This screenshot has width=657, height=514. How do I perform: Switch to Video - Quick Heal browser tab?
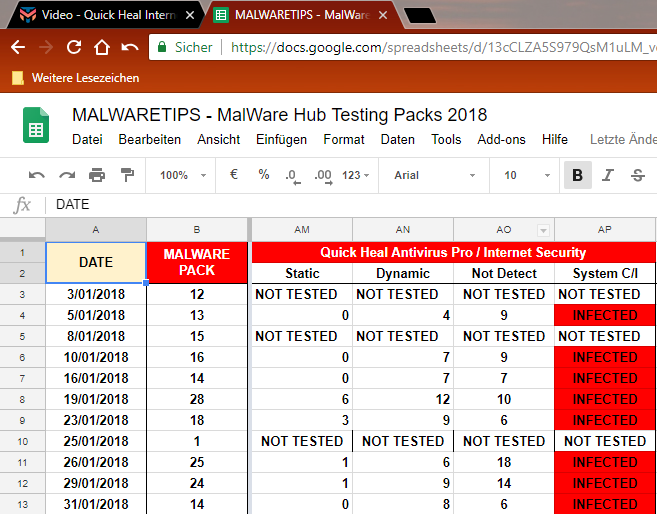click(x=107, y=15)
